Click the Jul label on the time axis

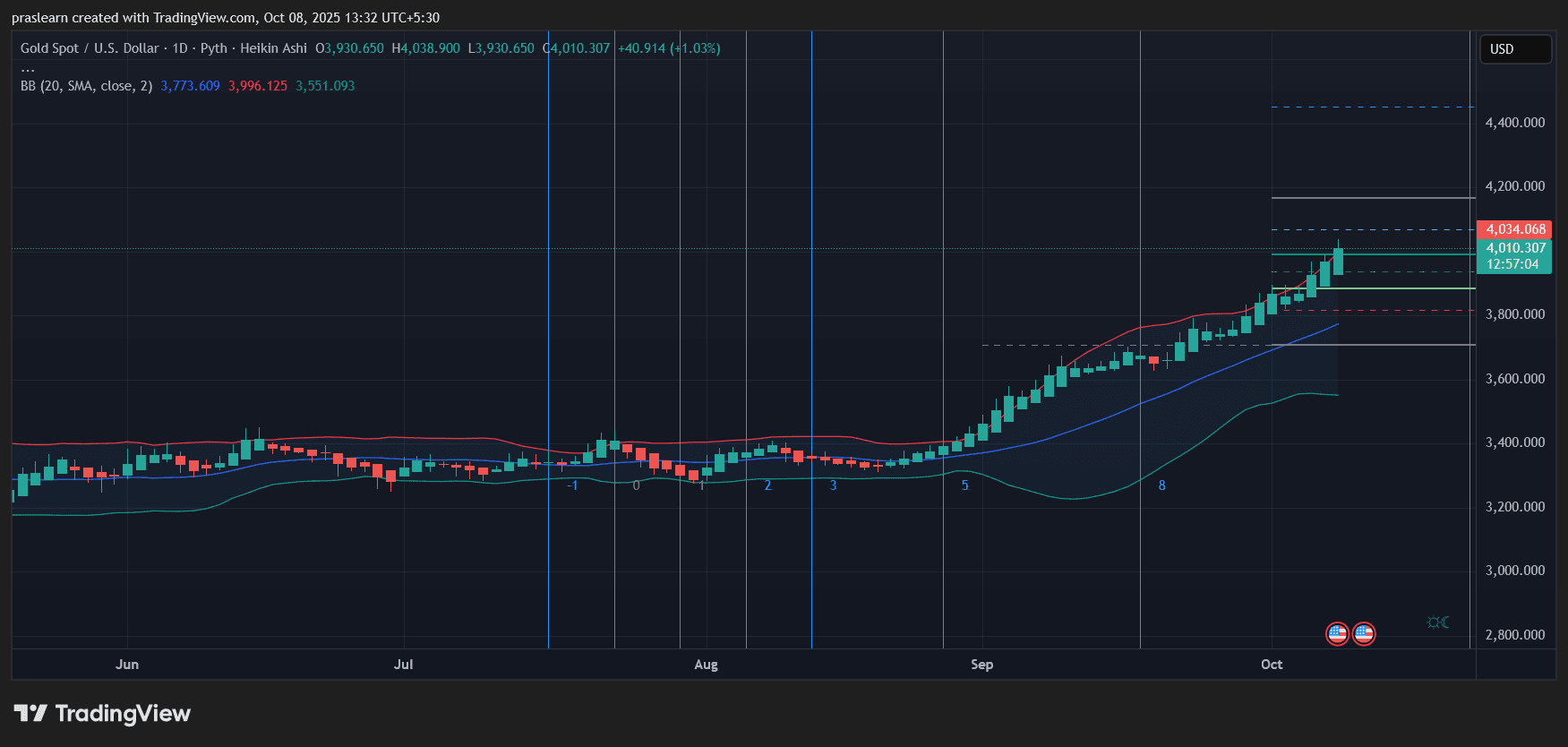(403, 665)
